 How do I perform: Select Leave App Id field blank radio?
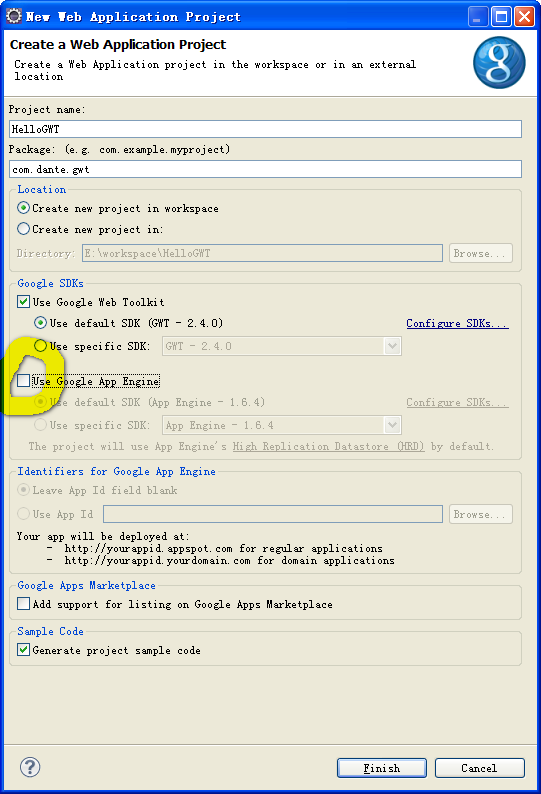(23, 490)
